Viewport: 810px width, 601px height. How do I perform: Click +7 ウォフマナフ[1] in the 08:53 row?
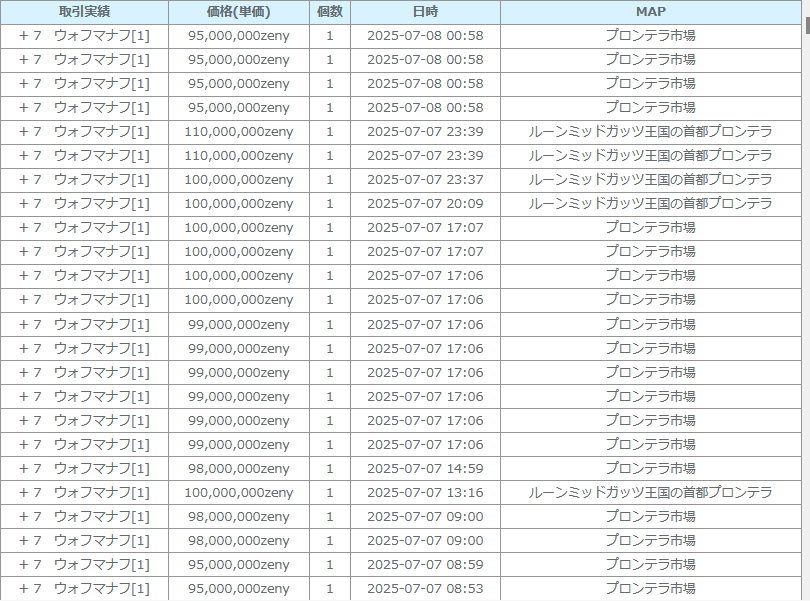pyautogui.click(x=84, y=589)
